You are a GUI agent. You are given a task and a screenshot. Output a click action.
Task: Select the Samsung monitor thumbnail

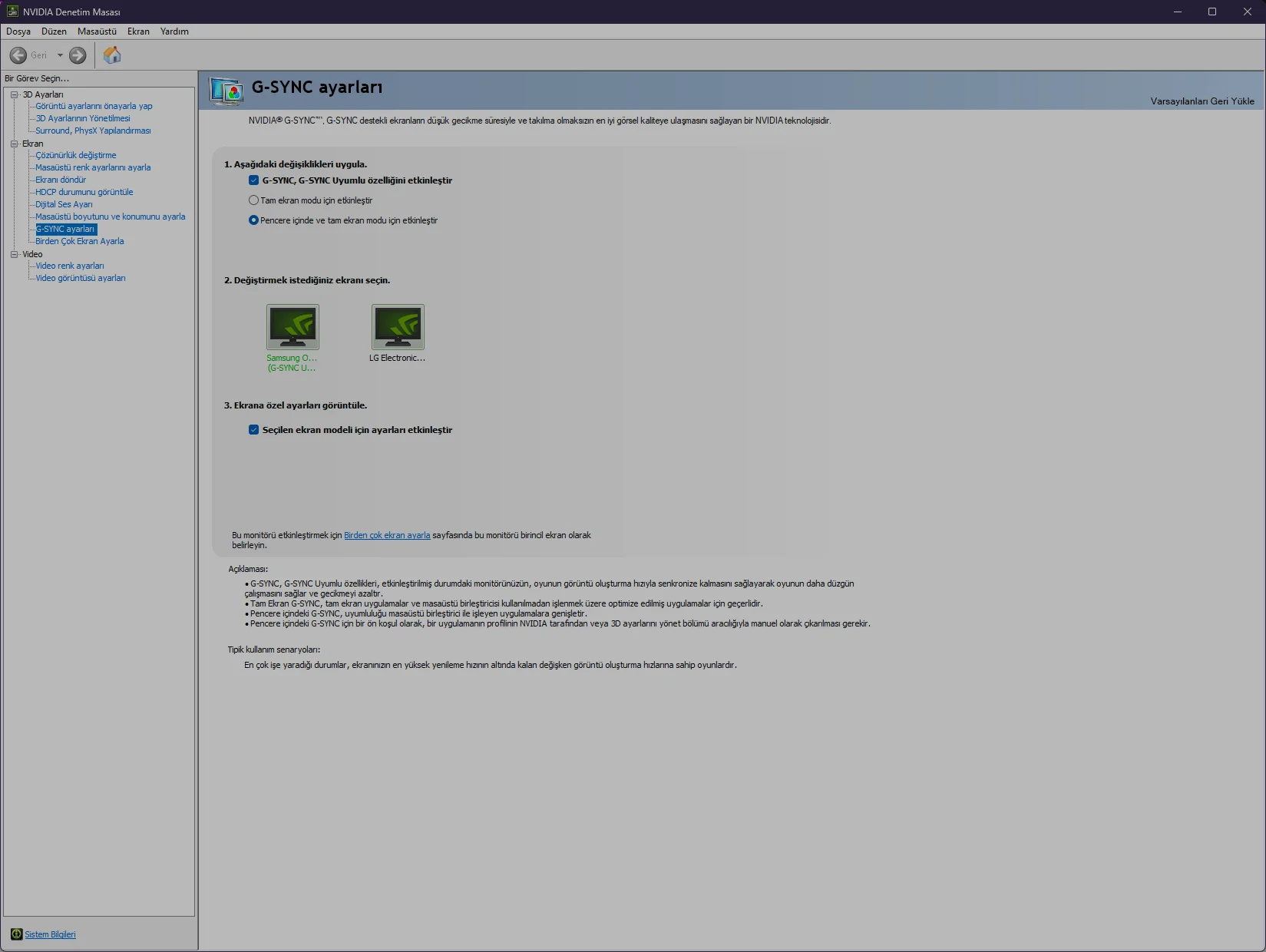(x=293, y=327)
